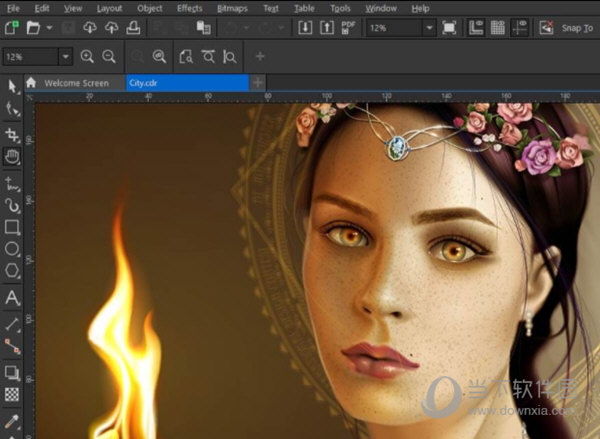Click the add new document tab button
This screenshot has width=600, height=439.
coord(257,83)
